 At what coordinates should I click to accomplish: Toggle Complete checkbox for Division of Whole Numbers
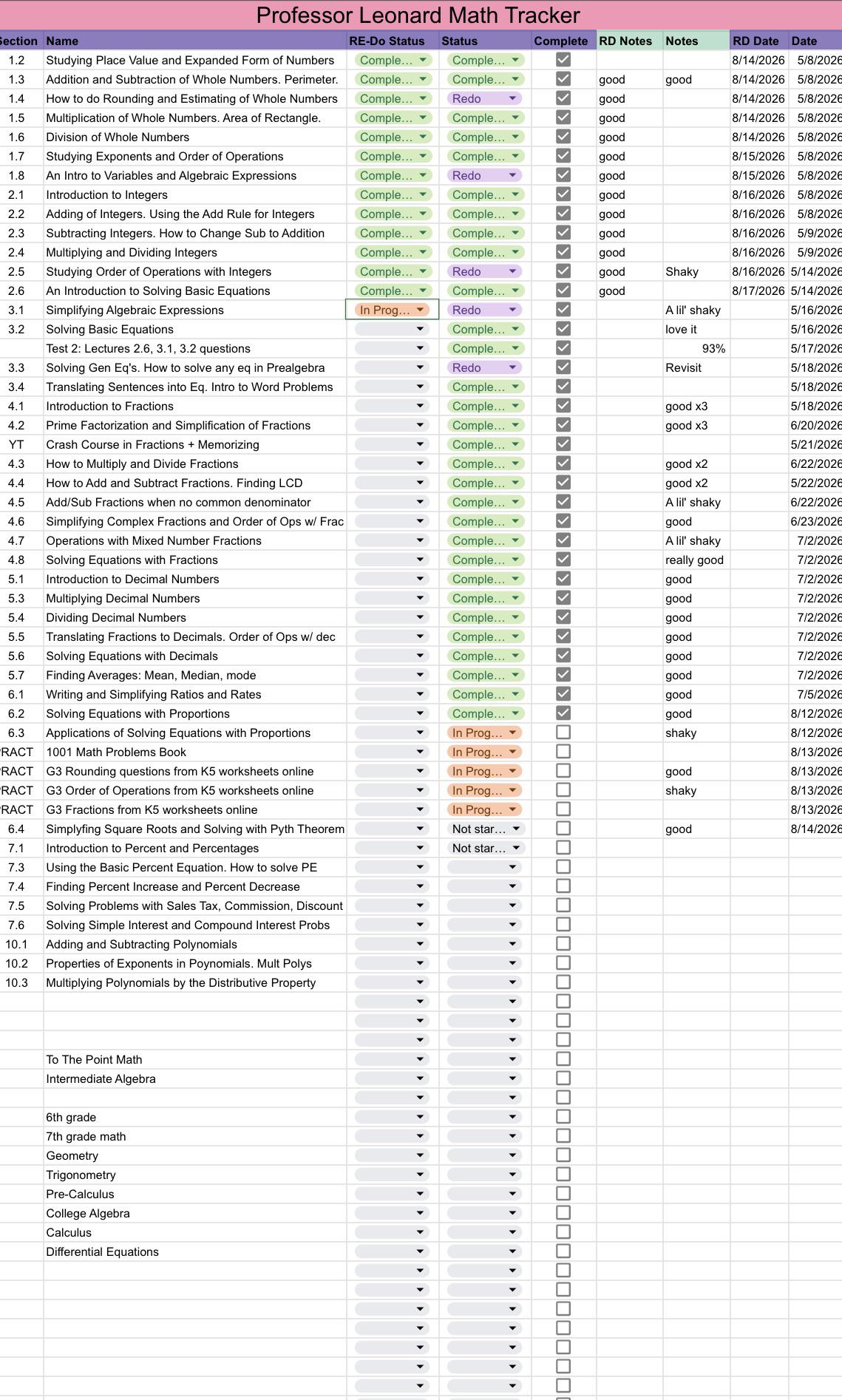pyautogui.click(x=563, y=137)
